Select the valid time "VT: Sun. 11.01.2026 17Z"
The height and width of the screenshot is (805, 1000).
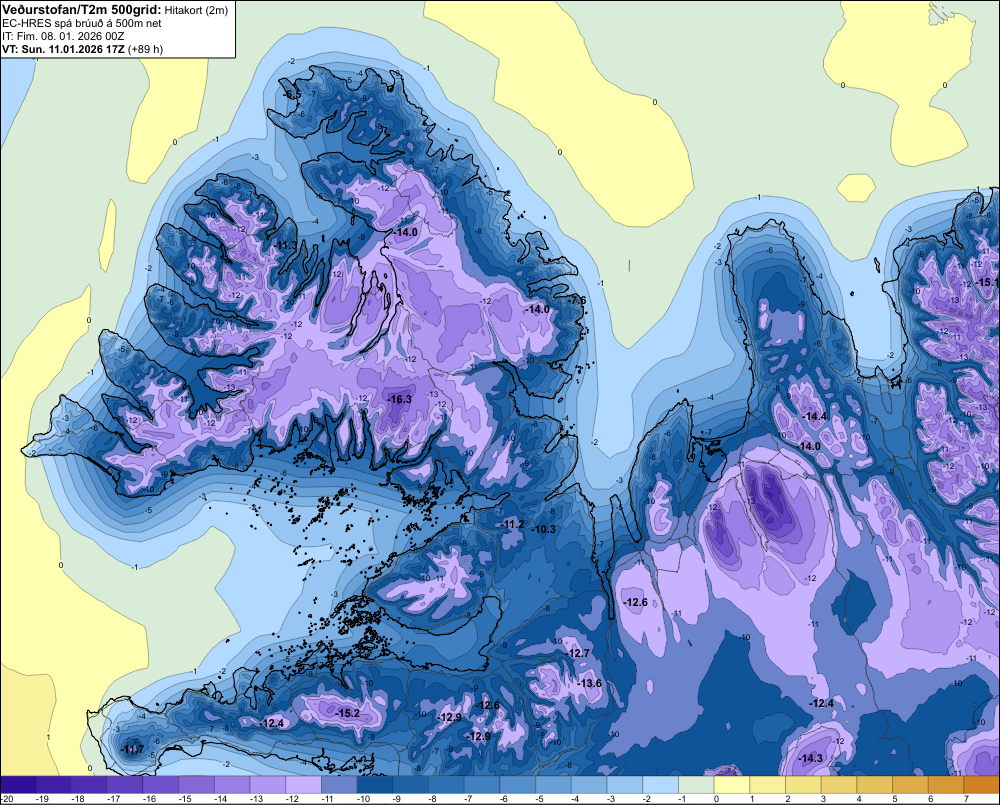pos(64,49)
